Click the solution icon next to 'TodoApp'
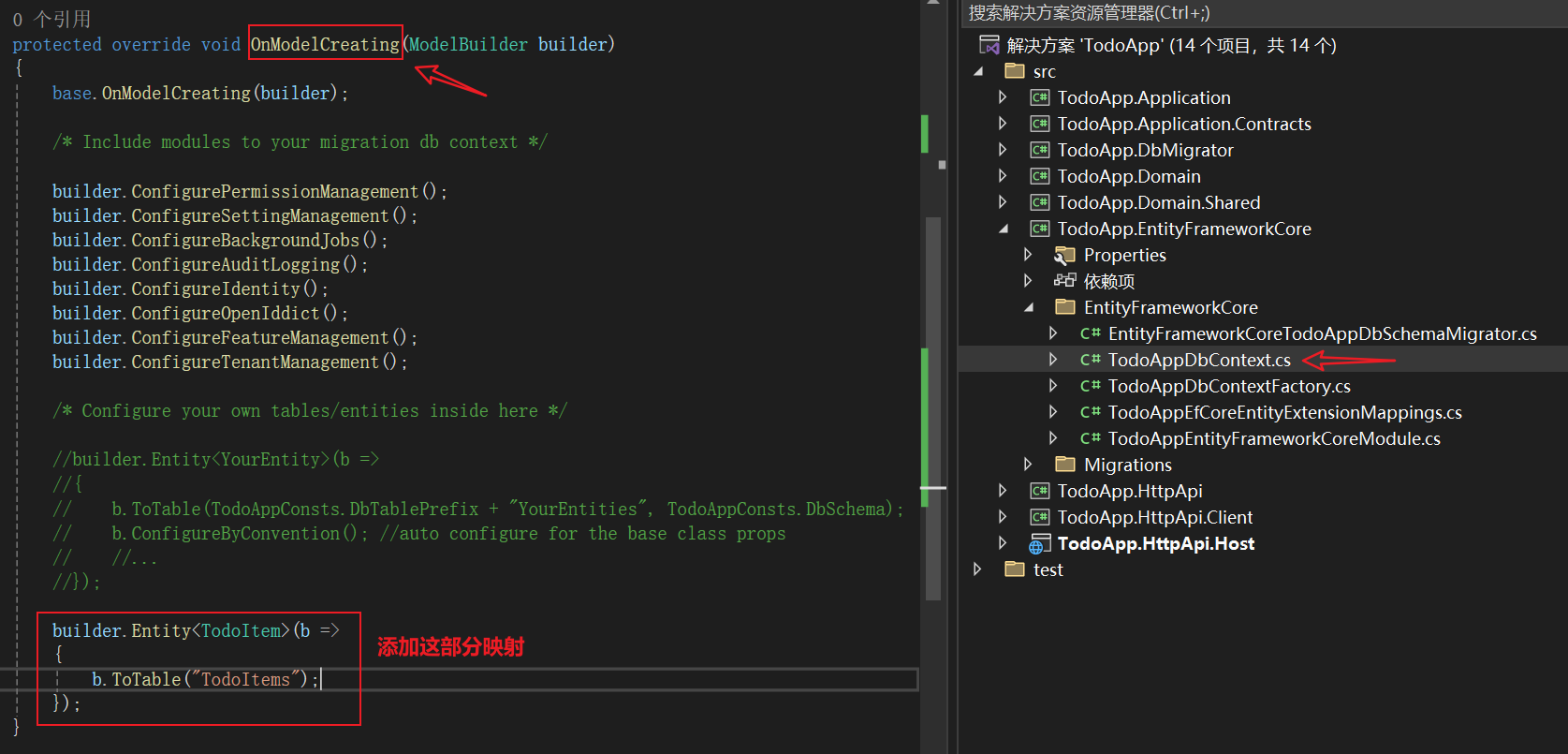The image size is (1568, 754). pyautogui.click(x=989, y=45)
